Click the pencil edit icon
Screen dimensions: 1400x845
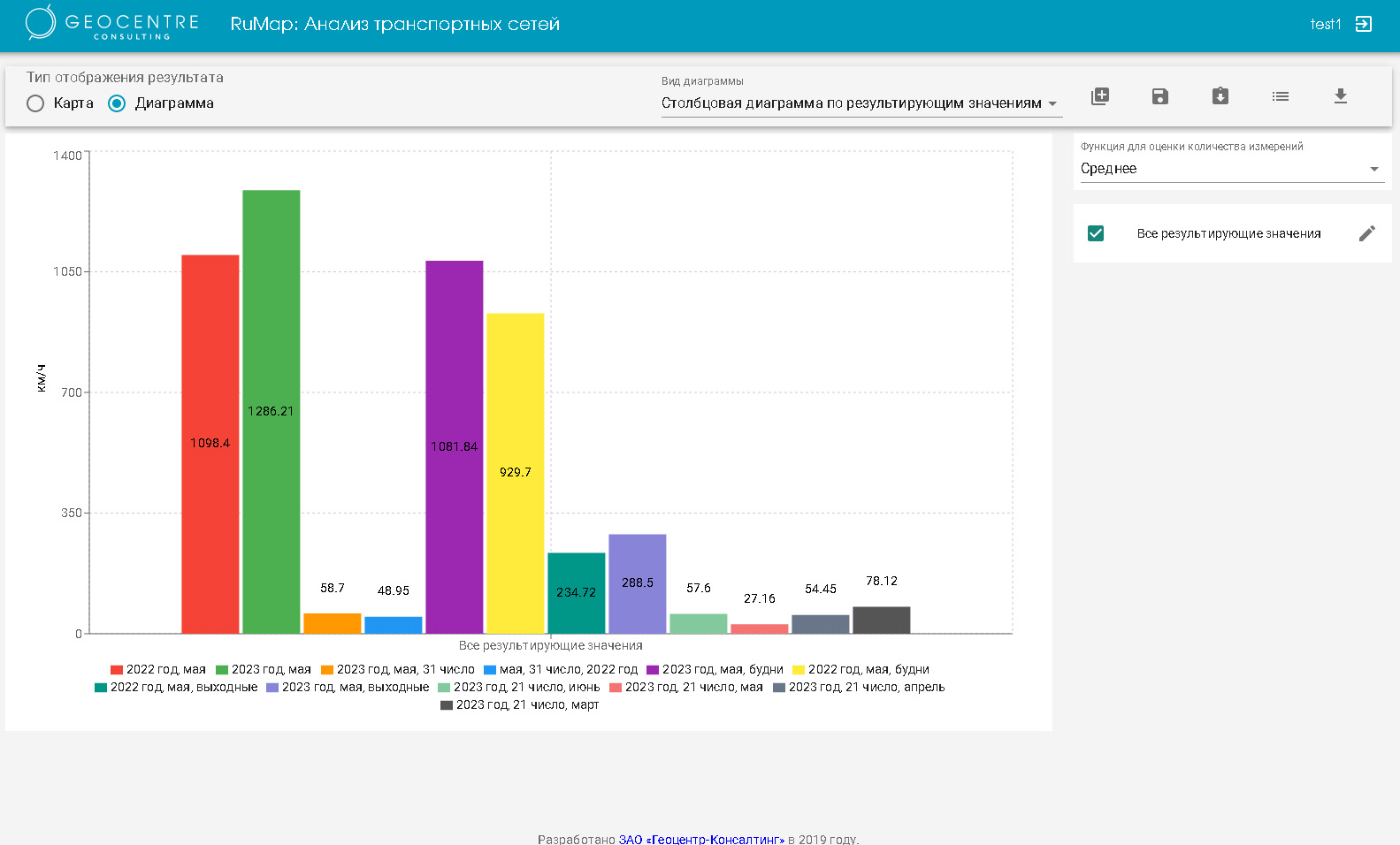click(x=1367, y=233)
